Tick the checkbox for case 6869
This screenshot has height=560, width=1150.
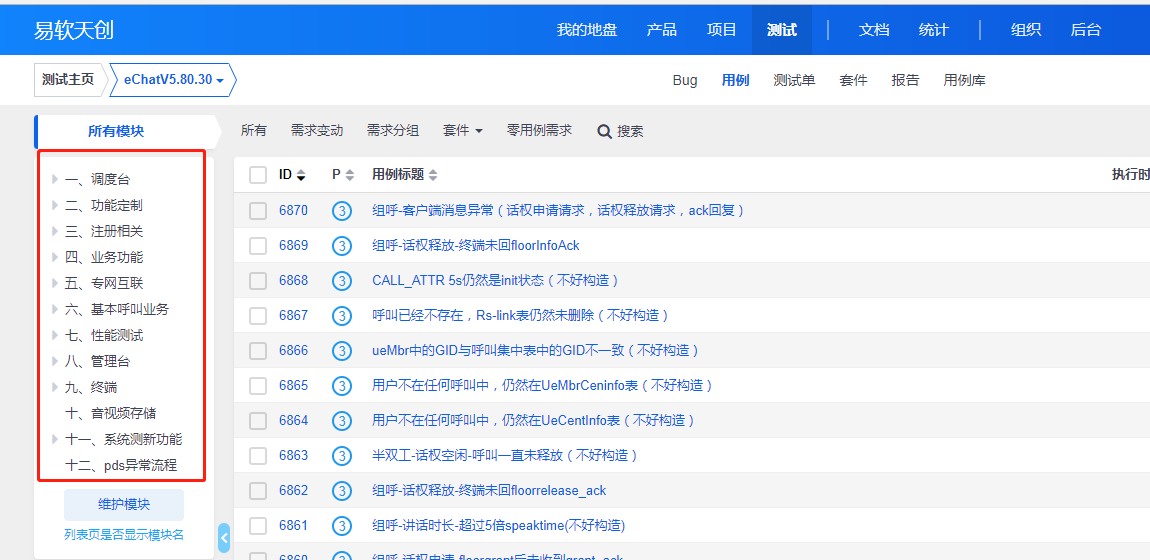coord(258,246)
